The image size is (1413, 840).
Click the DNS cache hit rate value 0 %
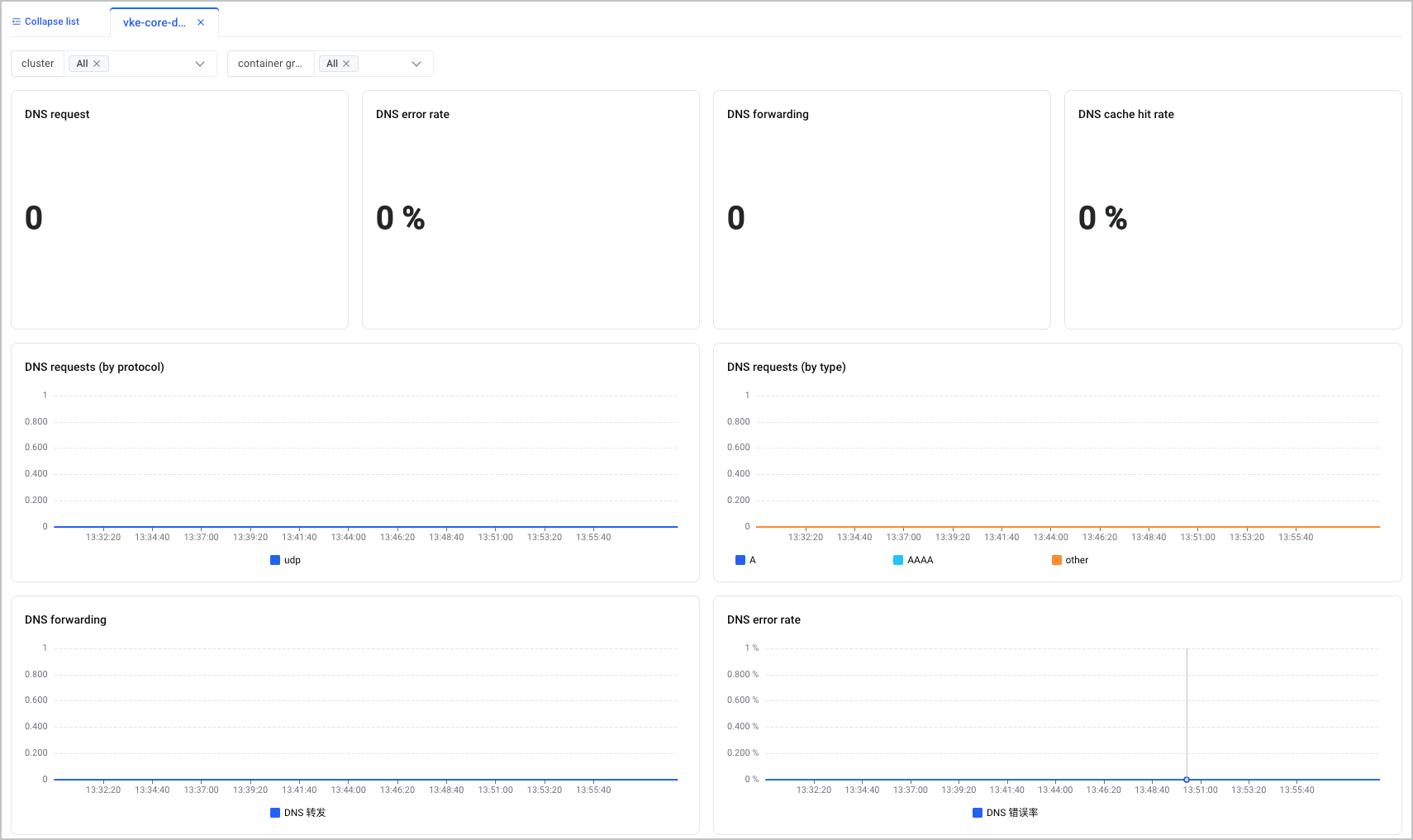(x=1103, y=218)
